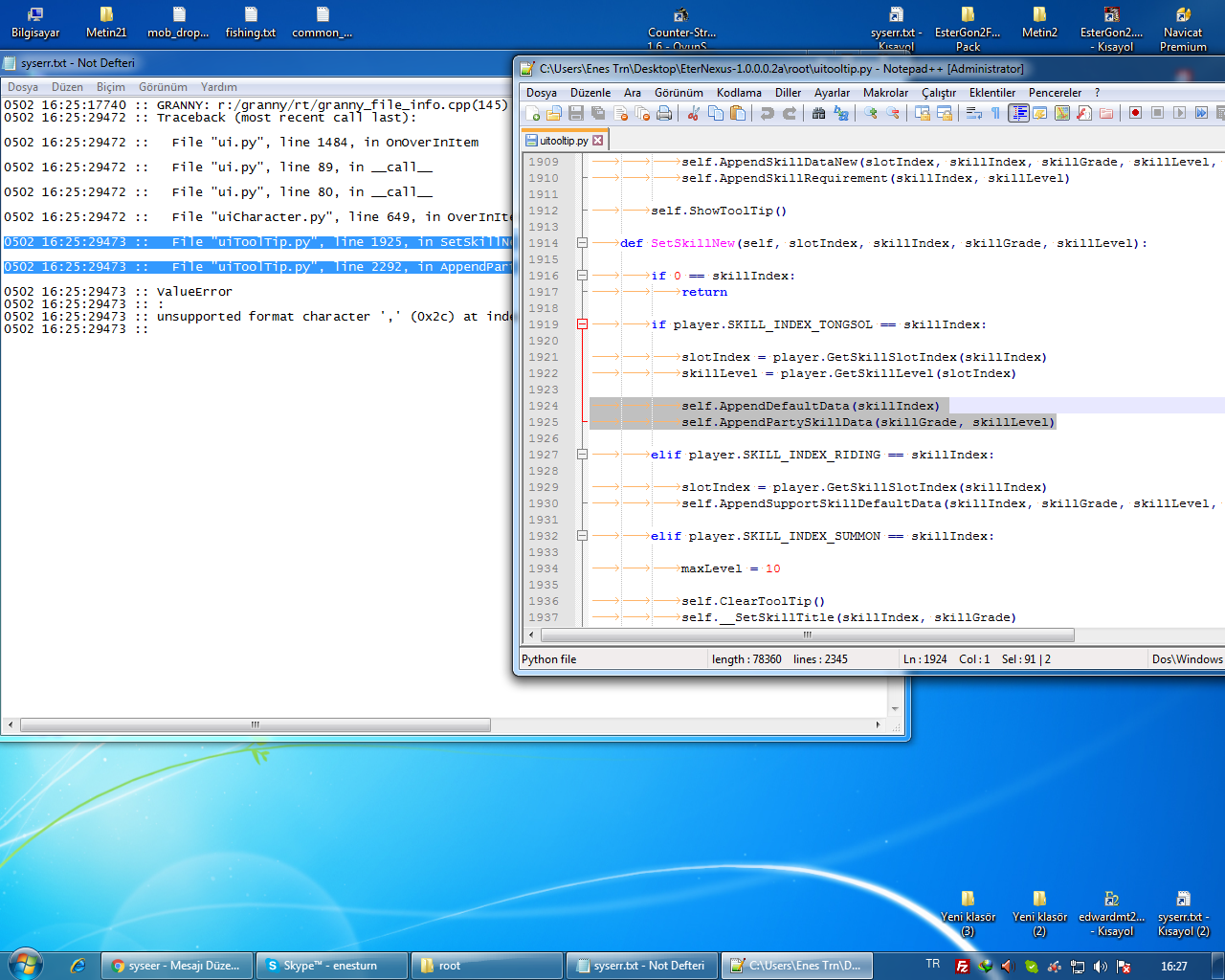Screen dimensions: 1225x980
Task: Click the Close document toolbar icon
Action: pos(620,113)
